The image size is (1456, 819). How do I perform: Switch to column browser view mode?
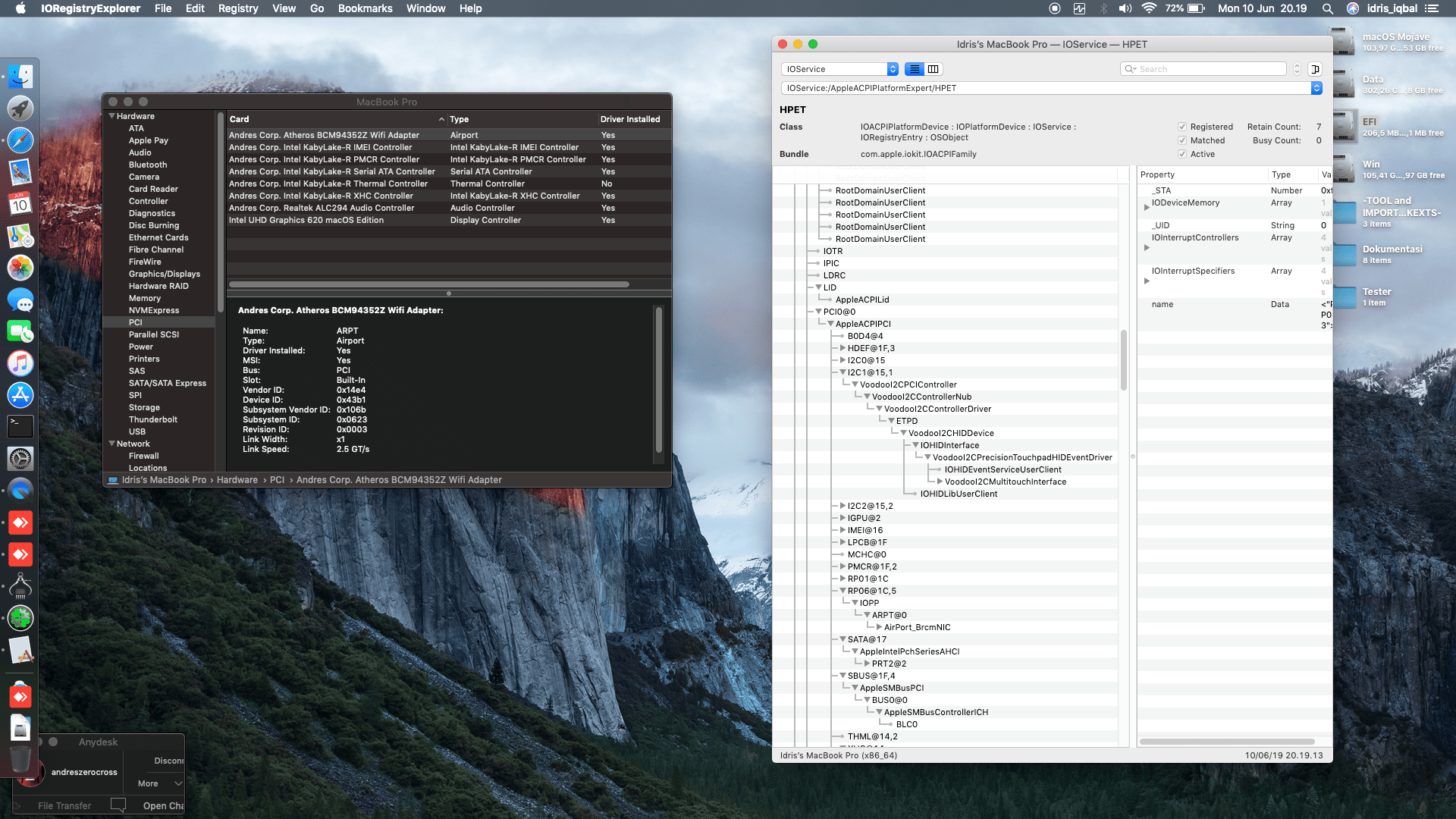point(934,69)
